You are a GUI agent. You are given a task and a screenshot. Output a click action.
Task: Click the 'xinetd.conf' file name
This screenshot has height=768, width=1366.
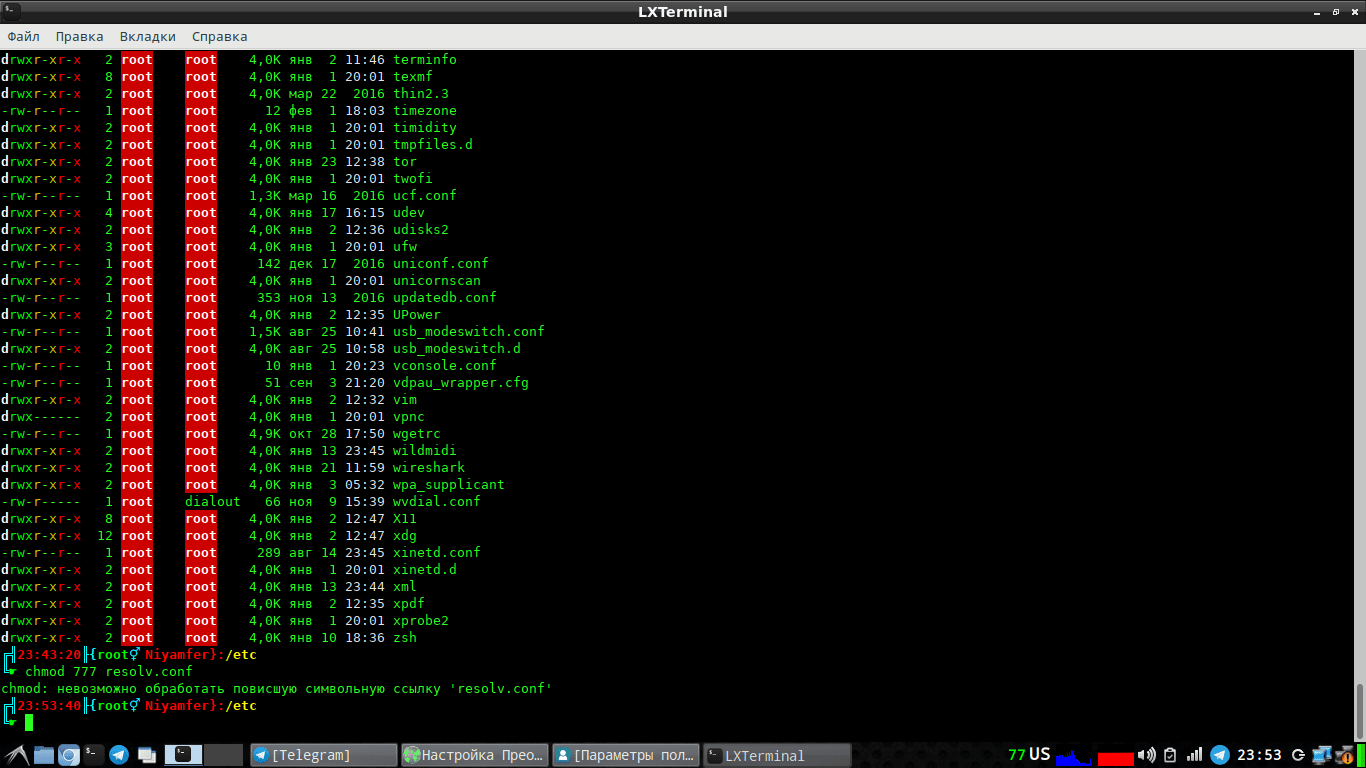tap(436, 552)
